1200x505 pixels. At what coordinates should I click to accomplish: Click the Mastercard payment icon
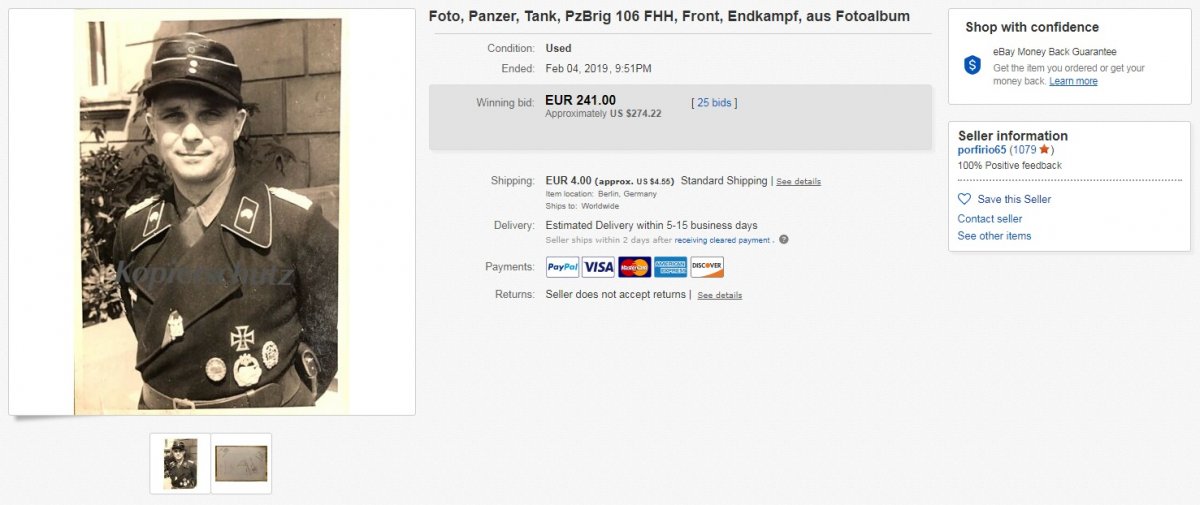click(x=634, y=267)
